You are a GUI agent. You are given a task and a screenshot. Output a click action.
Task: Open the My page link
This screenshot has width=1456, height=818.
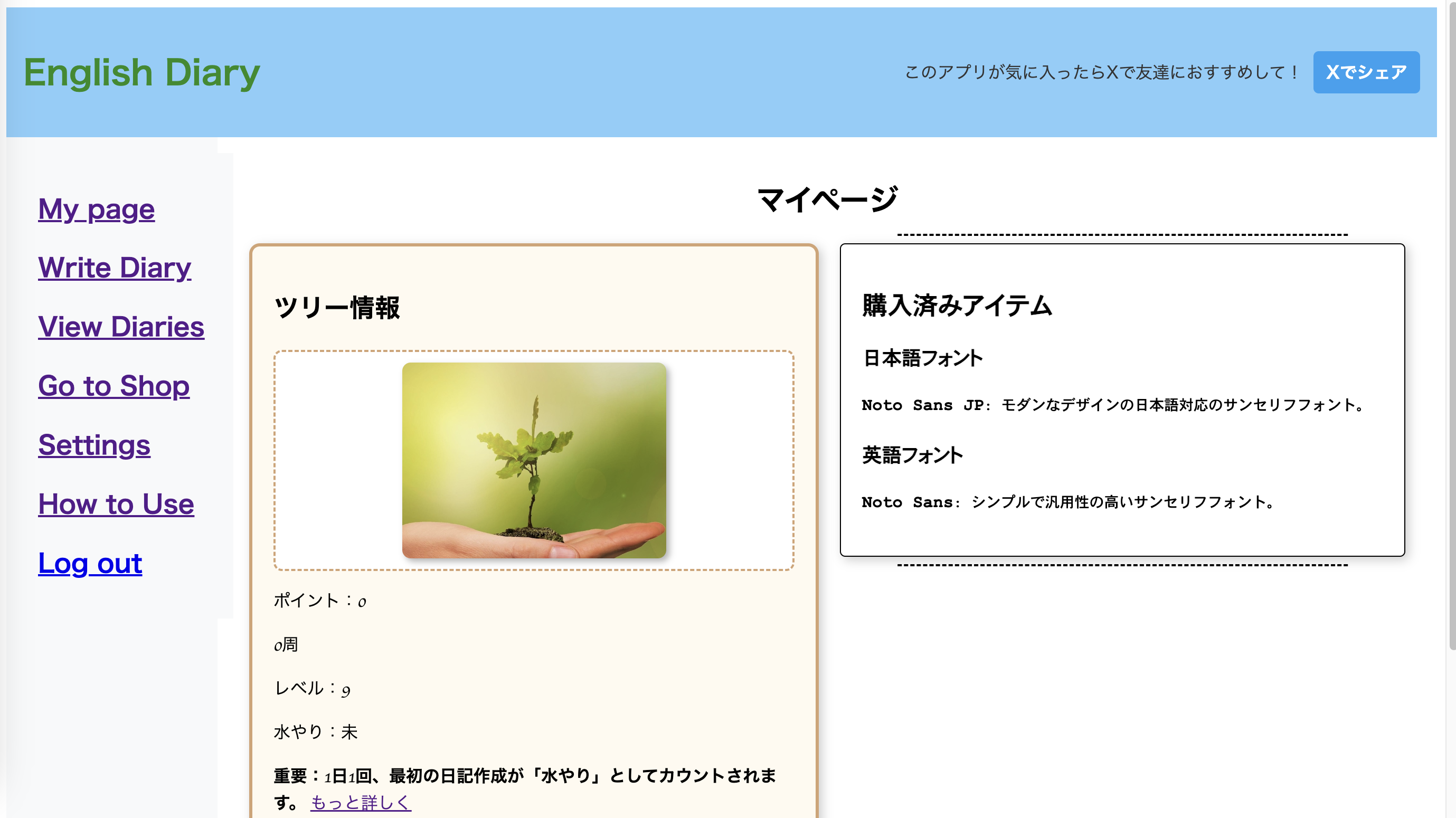(96, 210)
